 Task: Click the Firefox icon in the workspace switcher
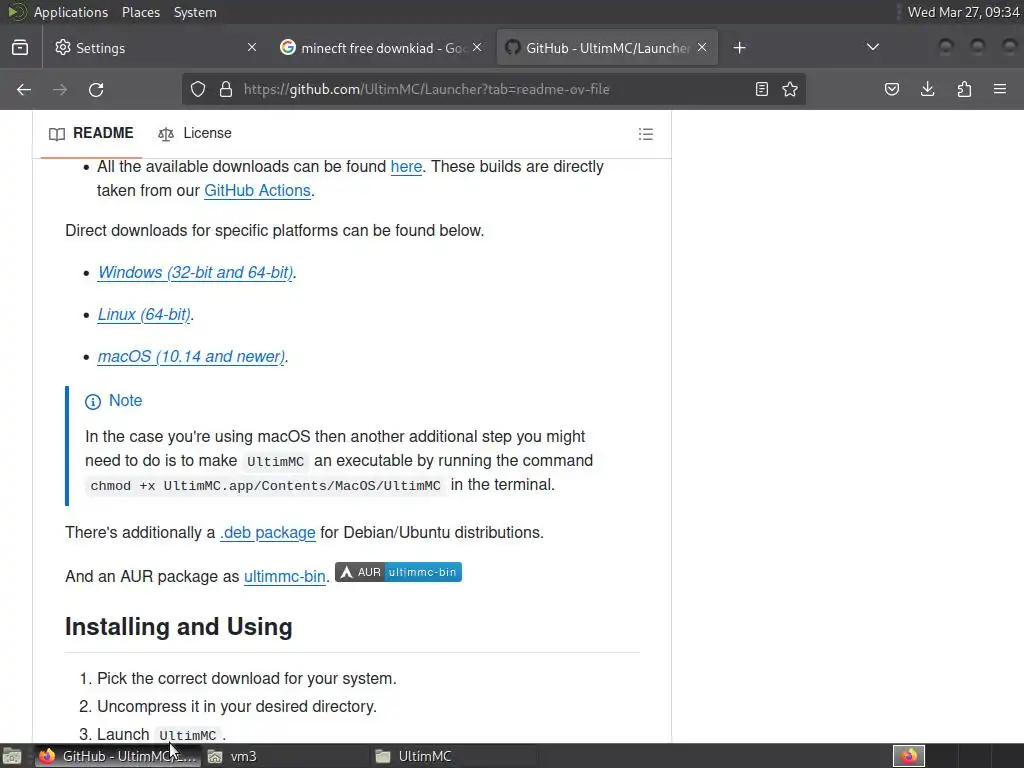pos(909,756)
